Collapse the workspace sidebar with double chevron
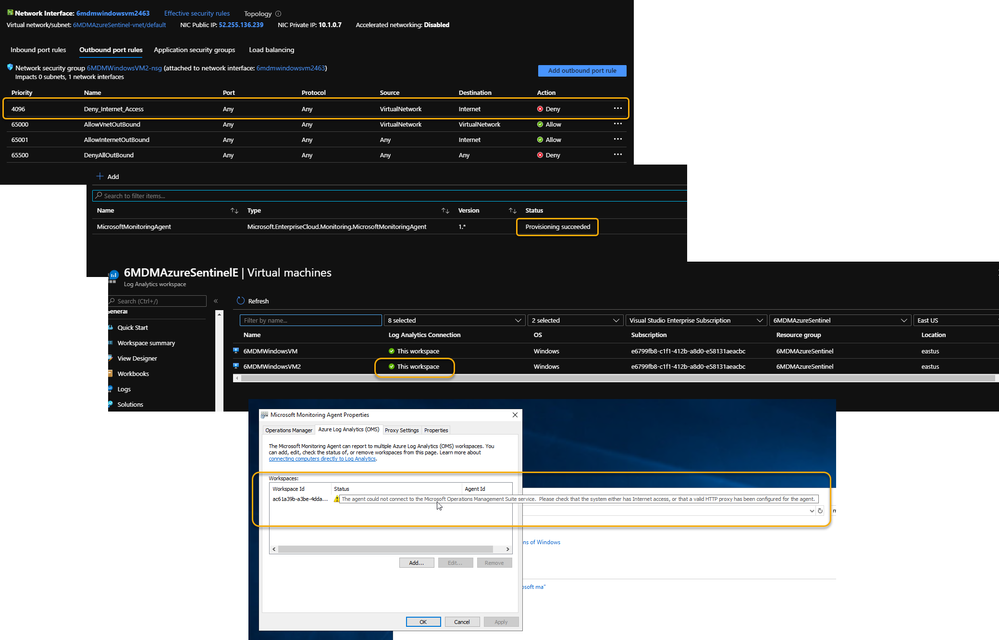This screenshot has height=640, width=999. (215, 301)
